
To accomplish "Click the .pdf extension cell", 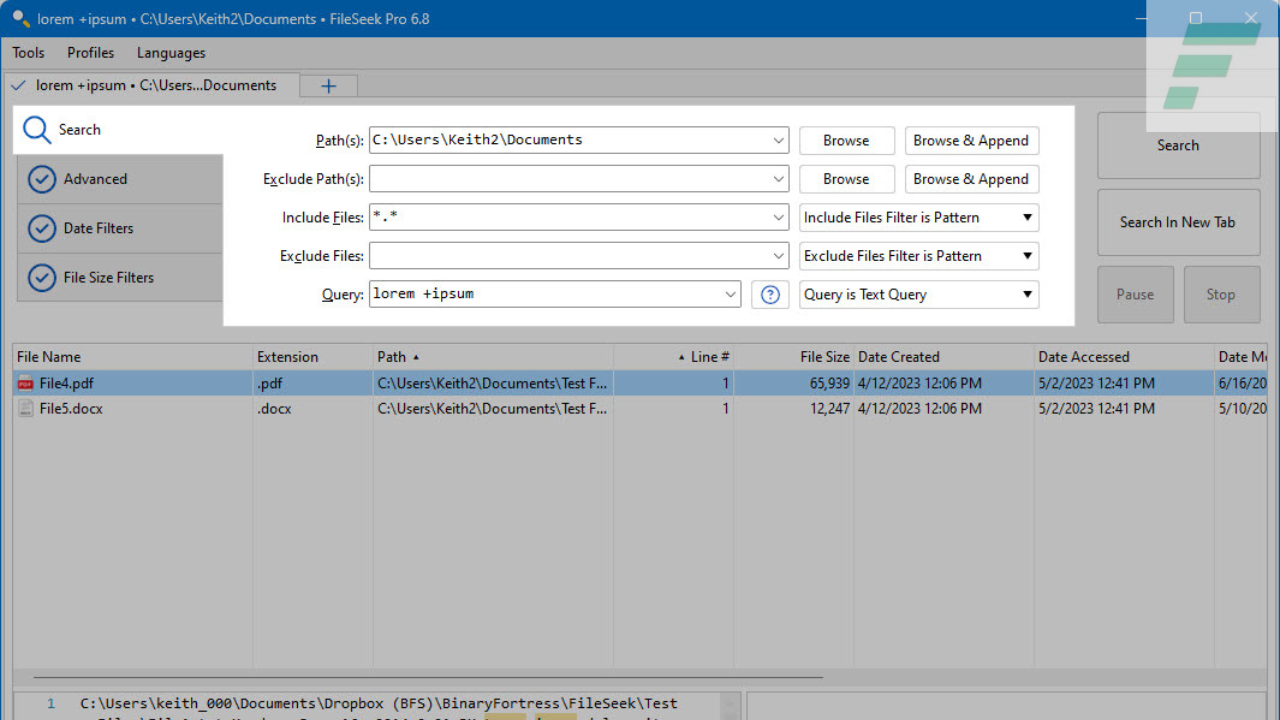I will coord(270,383).
